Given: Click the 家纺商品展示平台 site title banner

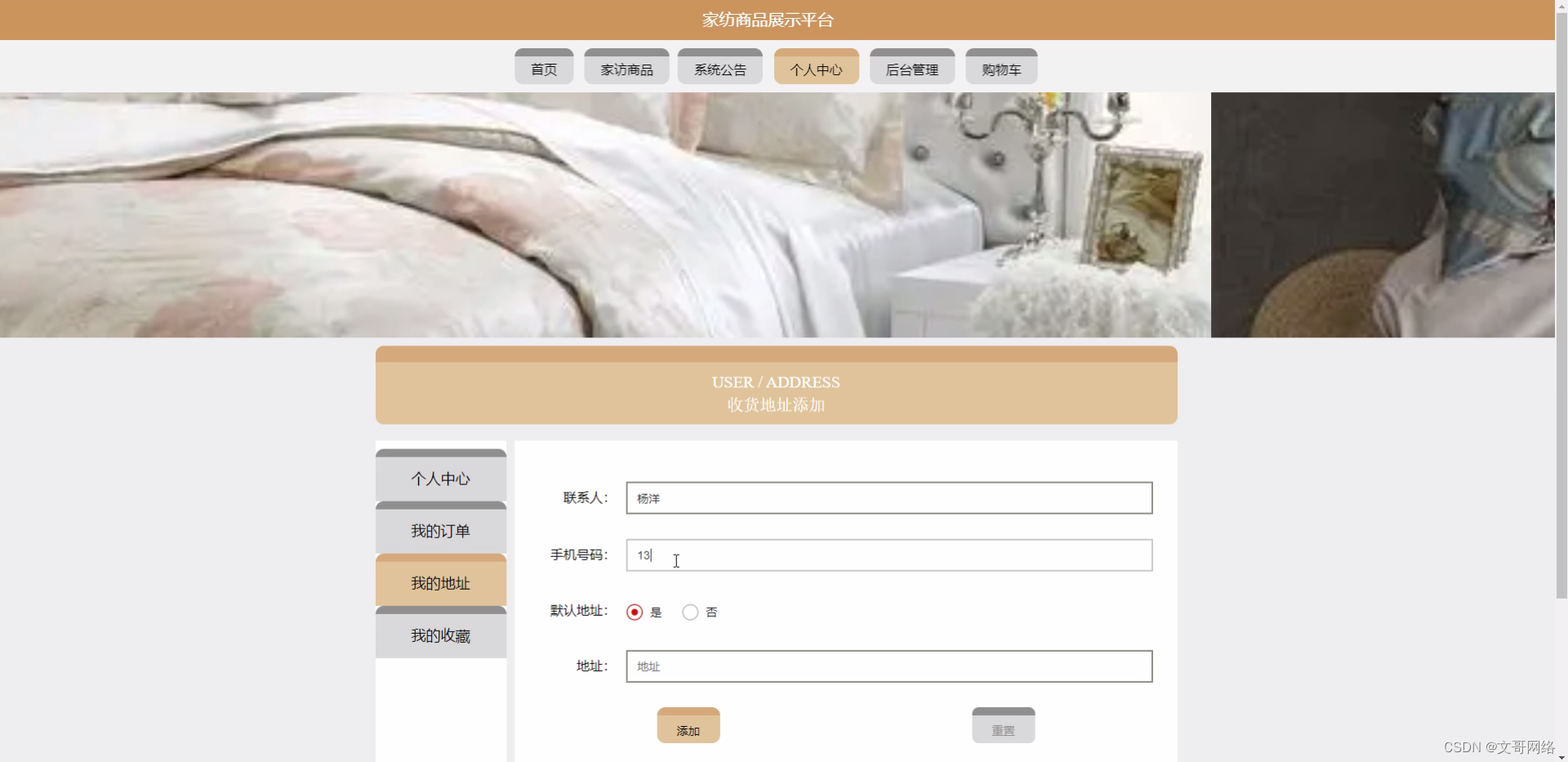Looking at the screenshot, I should [x=767, y=19].
